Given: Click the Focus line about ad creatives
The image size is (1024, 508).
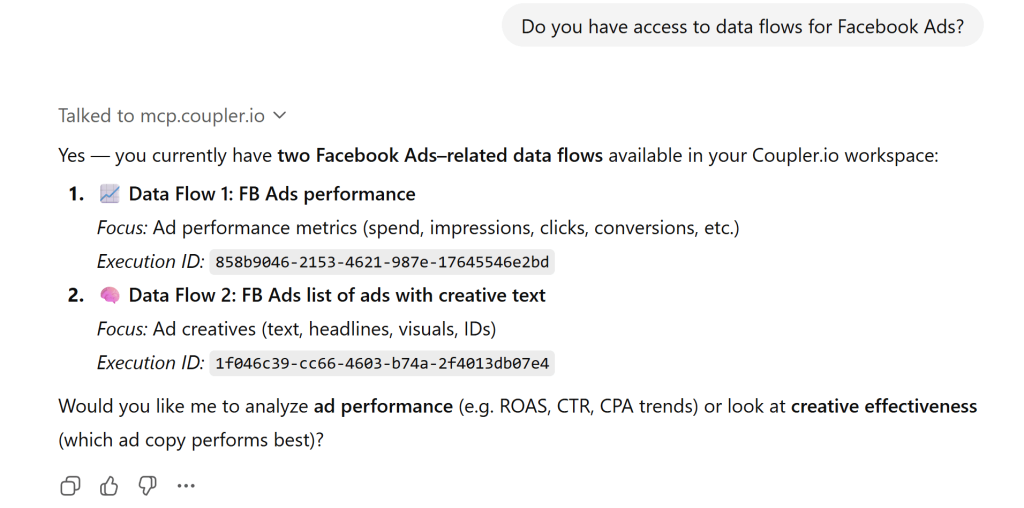Looking at the screenshot, I should pyautogui.click(x=296, y=329).
